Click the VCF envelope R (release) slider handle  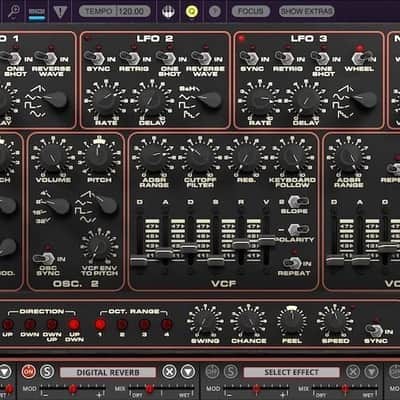pyautogui.click(x=241, y=244)
